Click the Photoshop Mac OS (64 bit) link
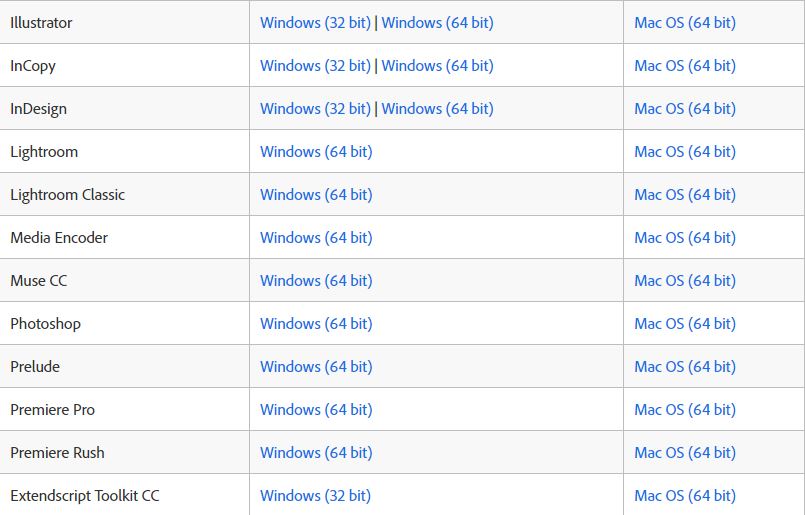805x515 pixels. coord(685,324)
